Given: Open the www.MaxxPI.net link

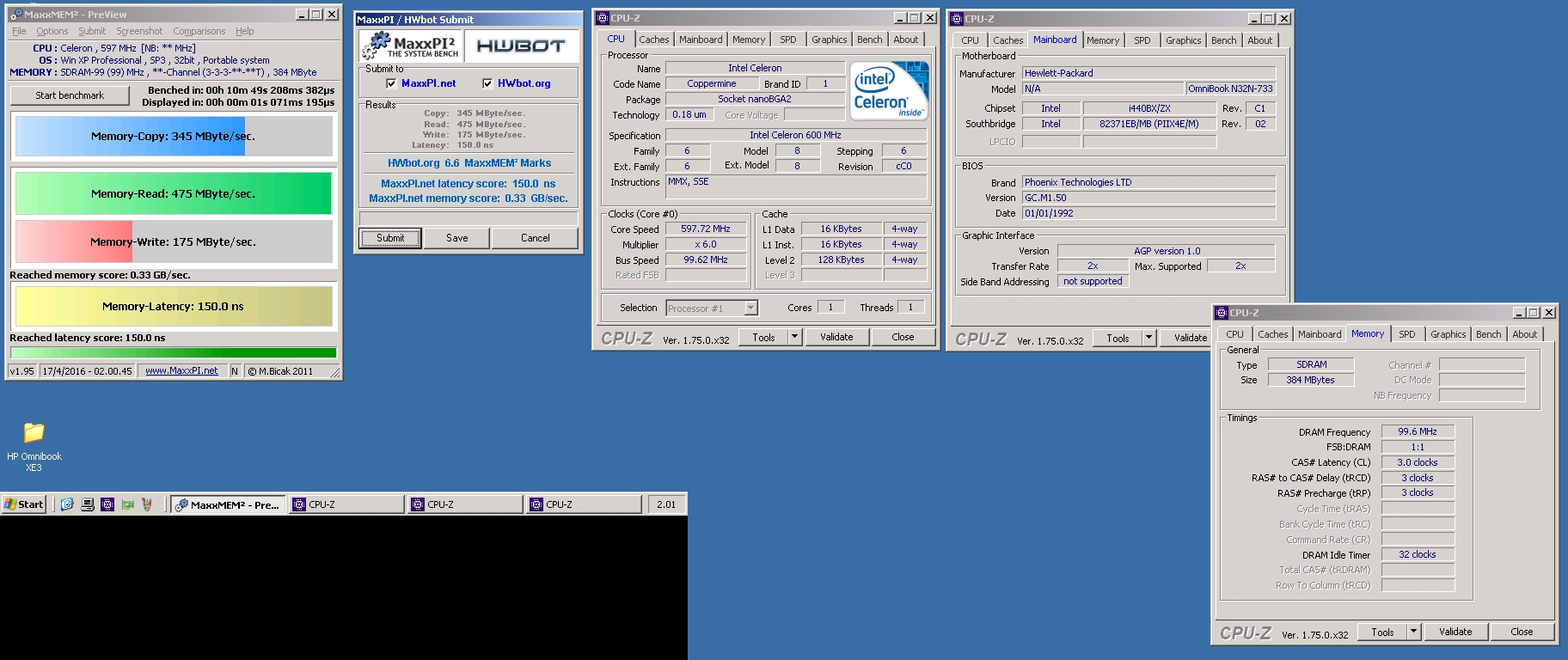Looking at the screenshot, I should tap(181, 371).
